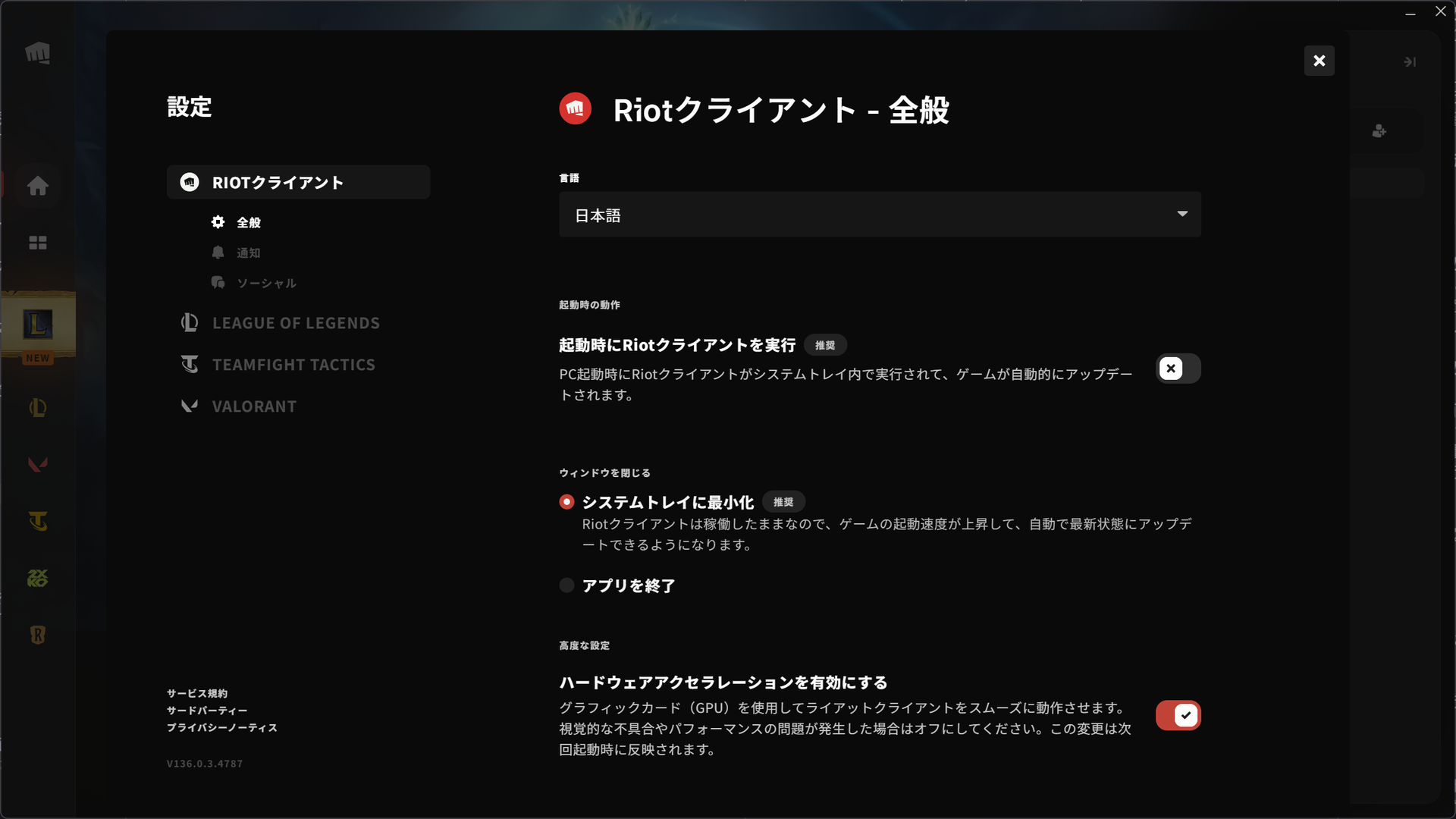Select アプリを終了 radio option

pos(566,585)
